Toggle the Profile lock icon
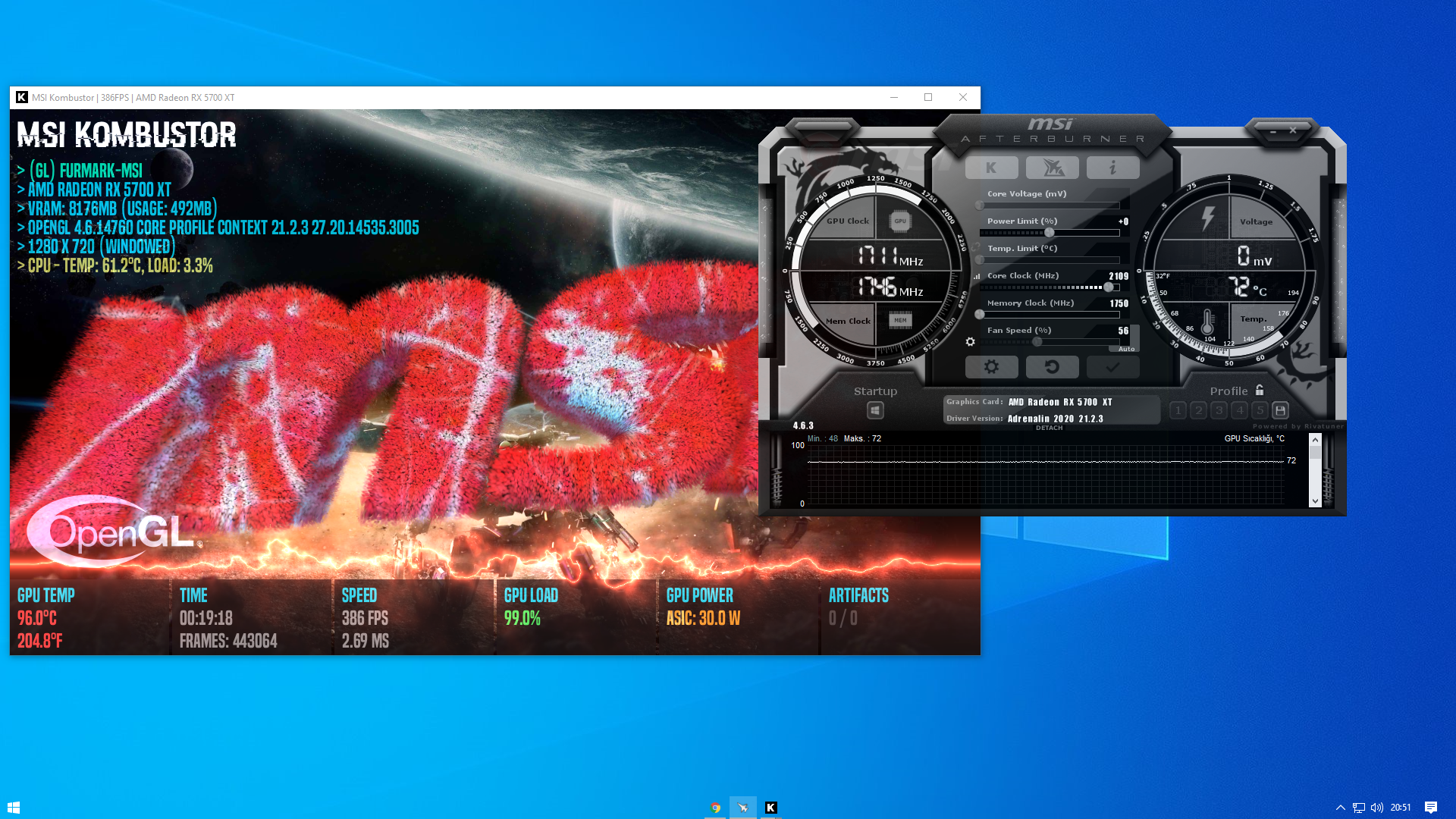Screen dimensions: 1456x819 coord(1260,391)
